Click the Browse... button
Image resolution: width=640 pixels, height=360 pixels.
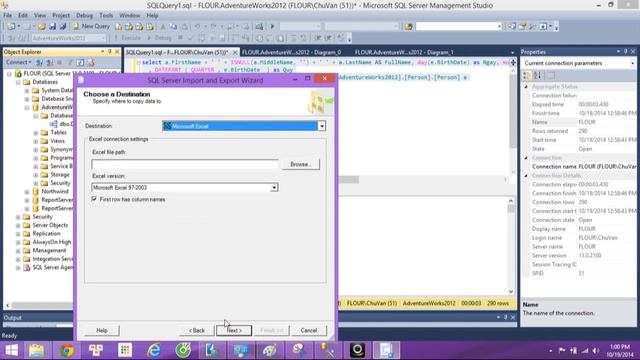(301, 164)
